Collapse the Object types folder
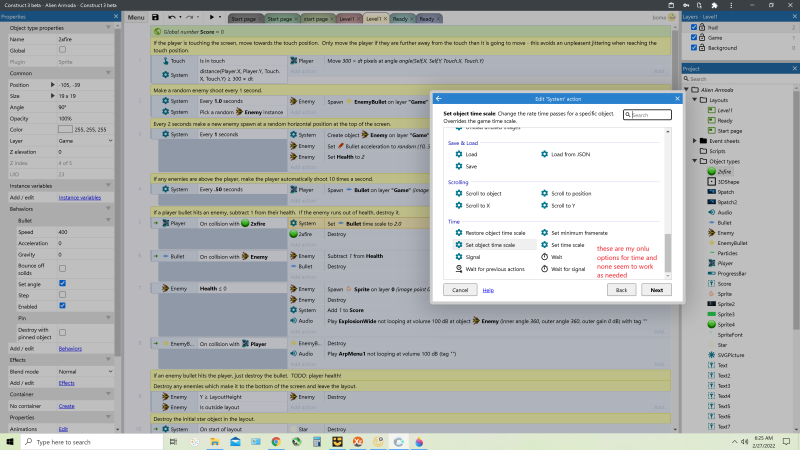This screenshot has width=800, height=450. click(x=695, y=161)
